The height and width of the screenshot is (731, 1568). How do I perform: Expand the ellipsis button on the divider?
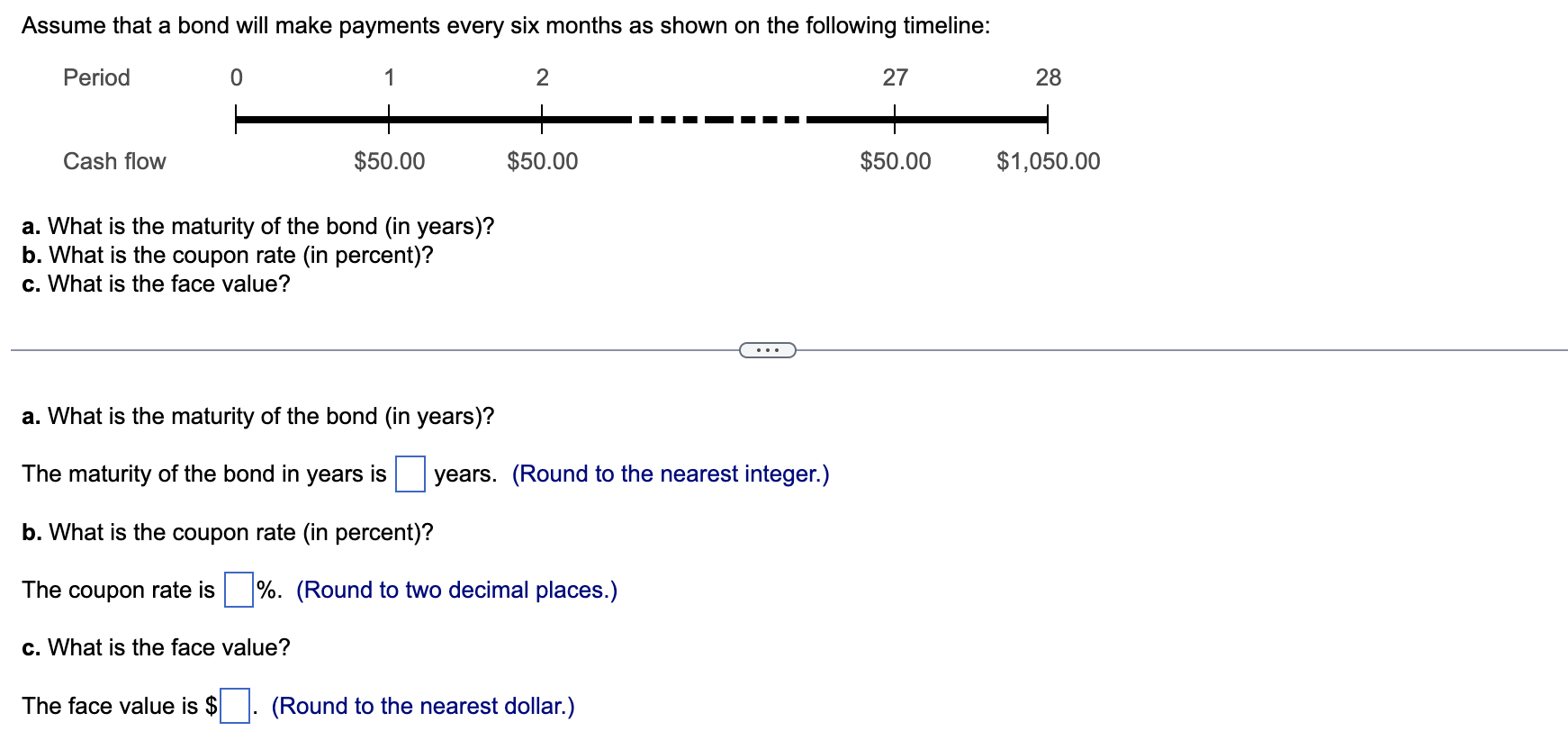(767, 350)
